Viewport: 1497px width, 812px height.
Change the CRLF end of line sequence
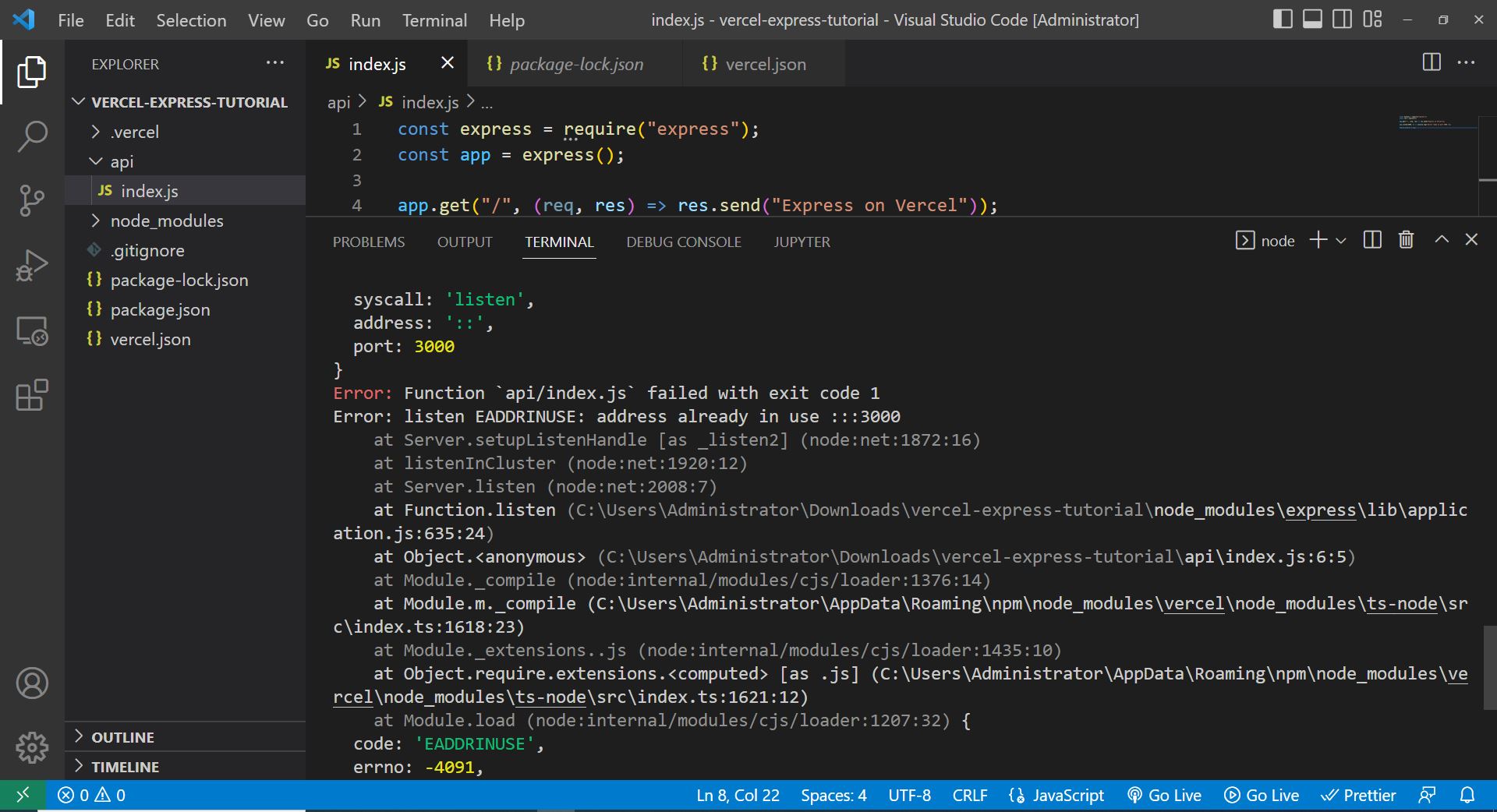pos(970,795)
